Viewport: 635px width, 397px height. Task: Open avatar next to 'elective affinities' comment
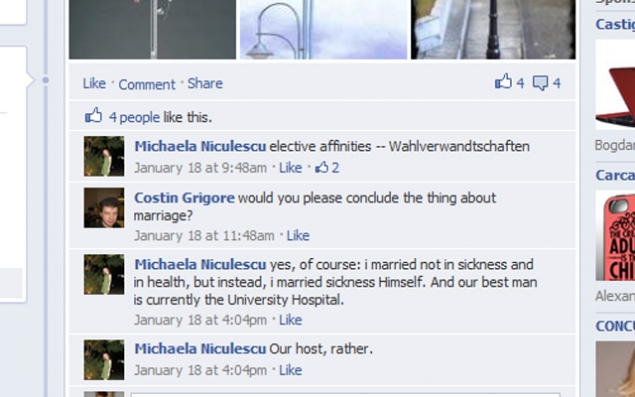(104, 156)
